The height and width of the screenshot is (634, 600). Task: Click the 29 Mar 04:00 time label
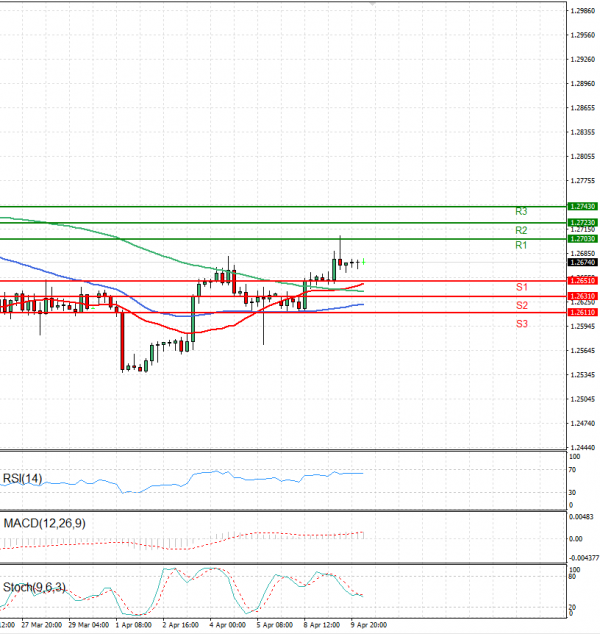point(89,625)
